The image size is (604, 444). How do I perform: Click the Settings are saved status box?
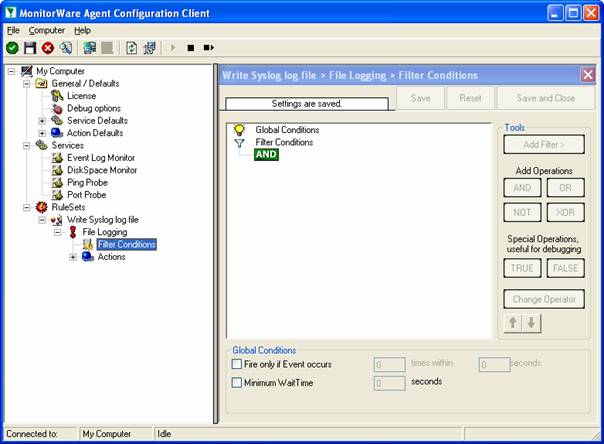pyautogui.click(x=307, y=104)
